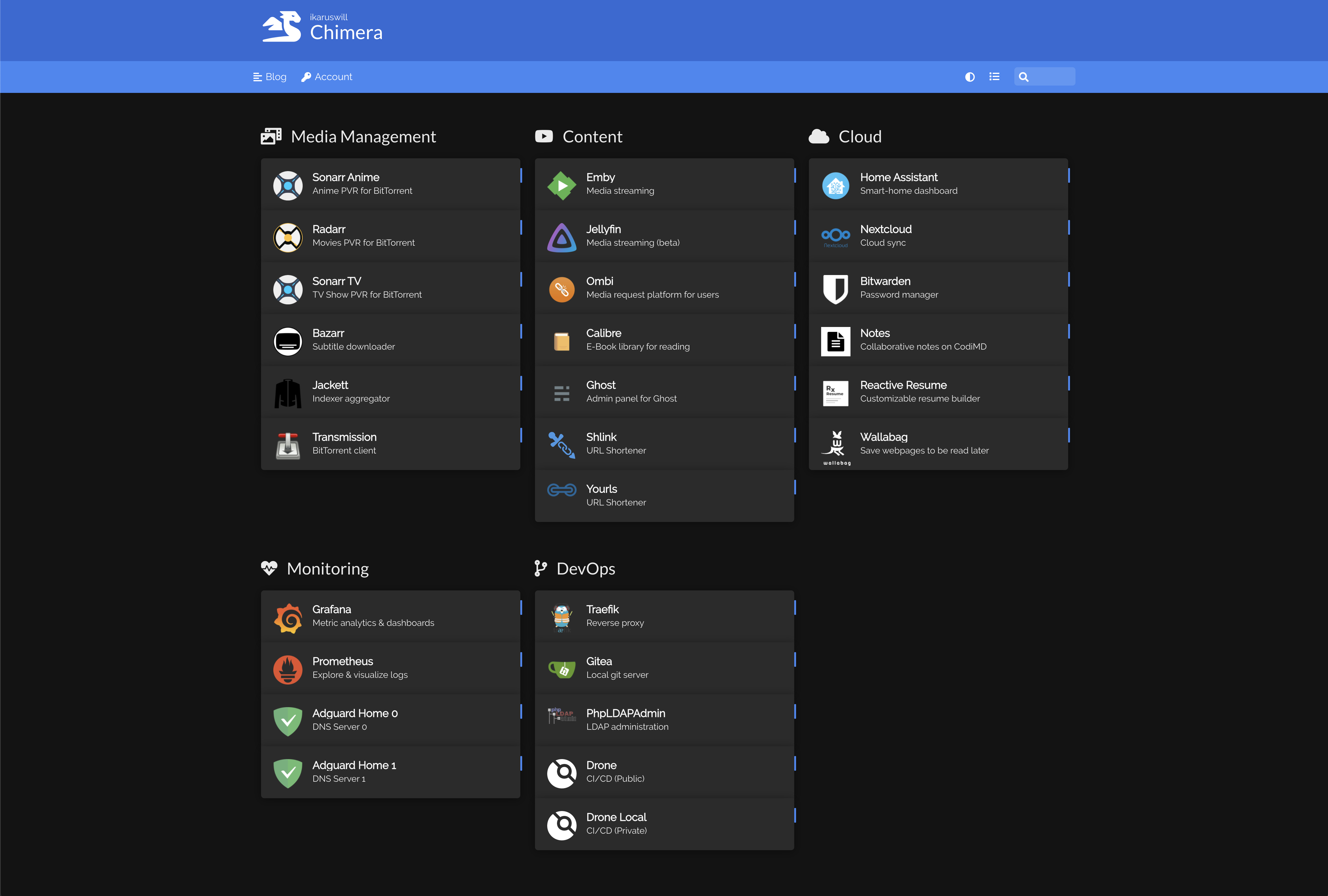Click the Reactive Resume icon
The height and width of the screenshot is (896, 1328).
coord(836,393)
